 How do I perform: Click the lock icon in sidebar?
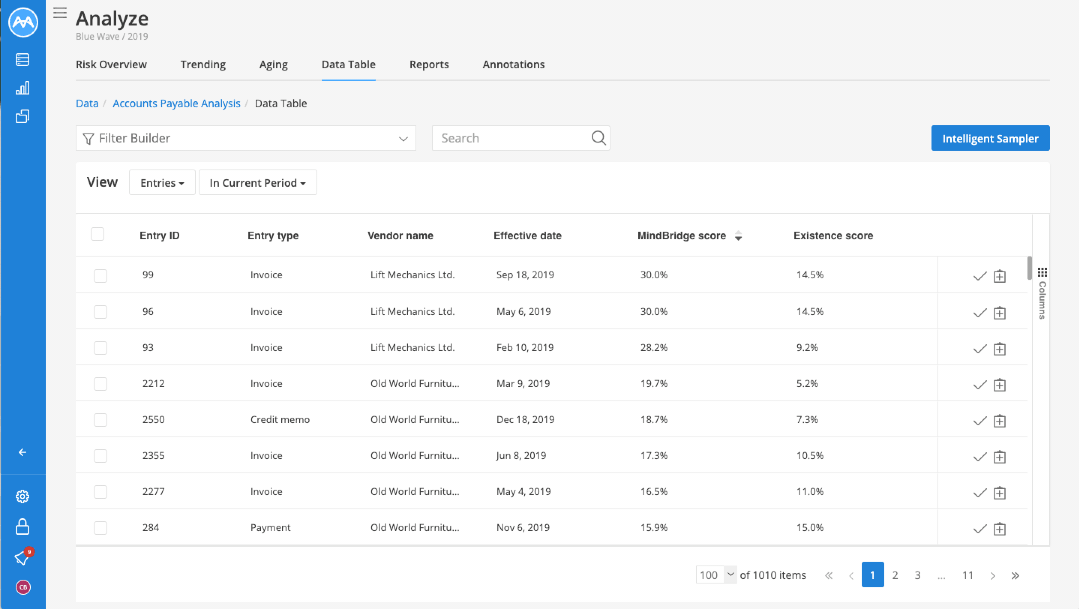coord(23,526)
